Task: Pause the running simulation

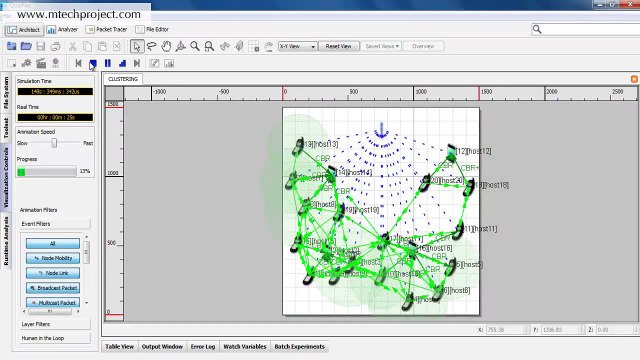Action: click(x=108, y=63)
